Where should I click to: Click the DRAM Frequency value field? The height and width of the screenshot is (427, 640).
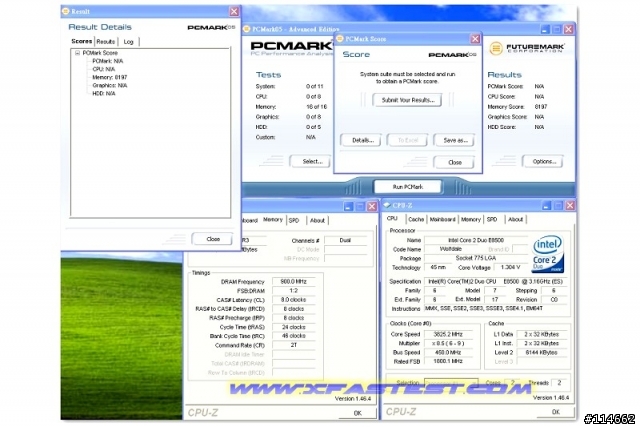(293, 282)
